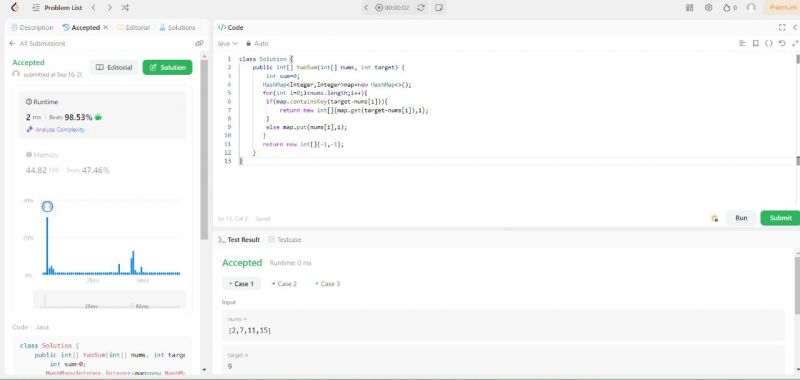This screenshot has height=380, width=800.
Task: Click the submitter avatar under Accepted
Action: click(x=16, y=74)
